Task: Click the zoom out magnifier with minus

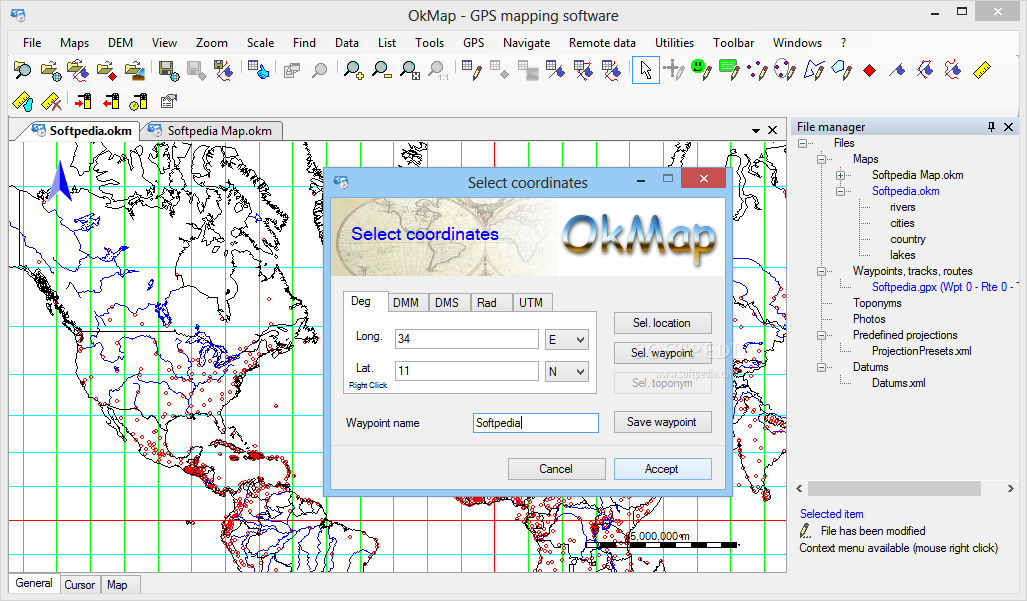Action: (382, 69)
